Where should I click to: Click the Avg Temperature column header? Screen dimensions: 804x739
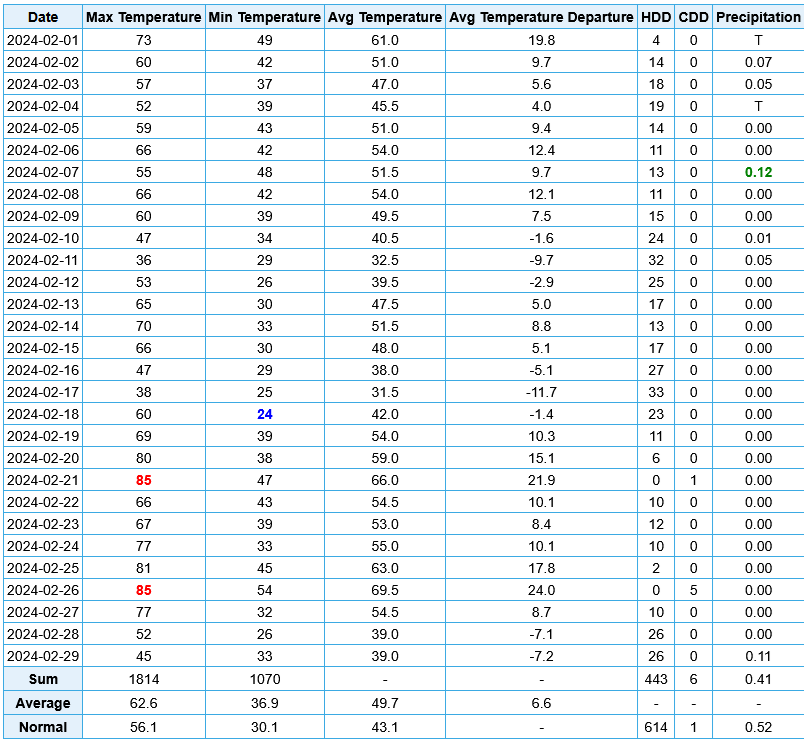coord(385,17)
